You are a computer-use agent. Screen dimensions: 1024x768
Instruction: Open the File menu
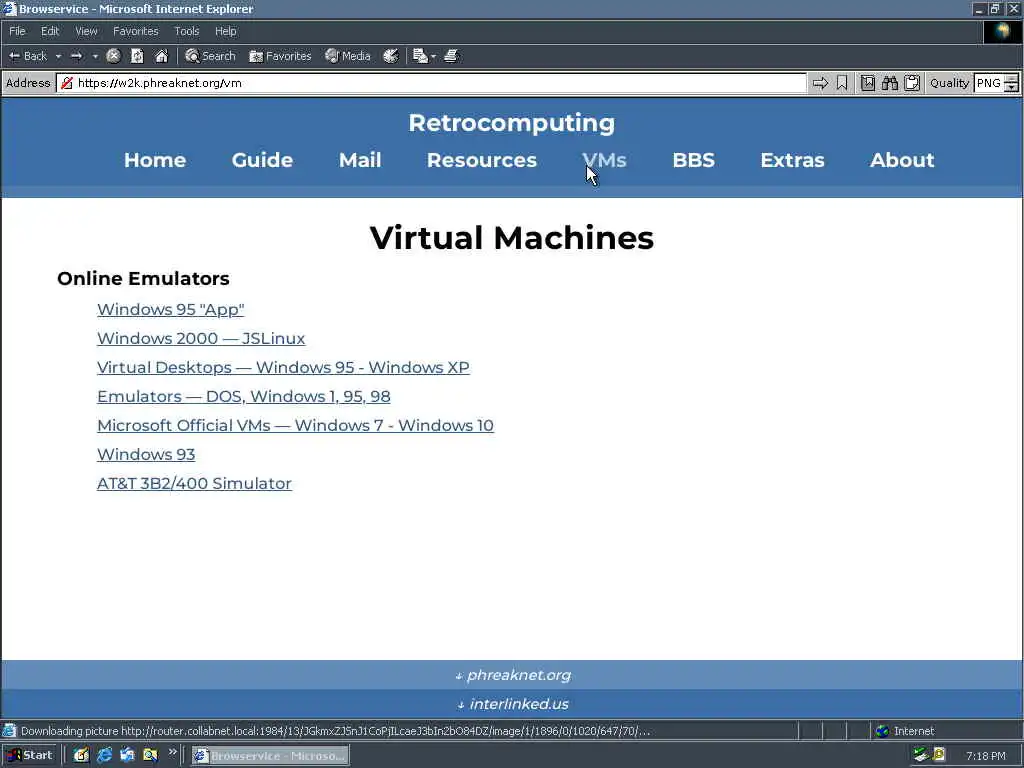[x=17, y=31]
